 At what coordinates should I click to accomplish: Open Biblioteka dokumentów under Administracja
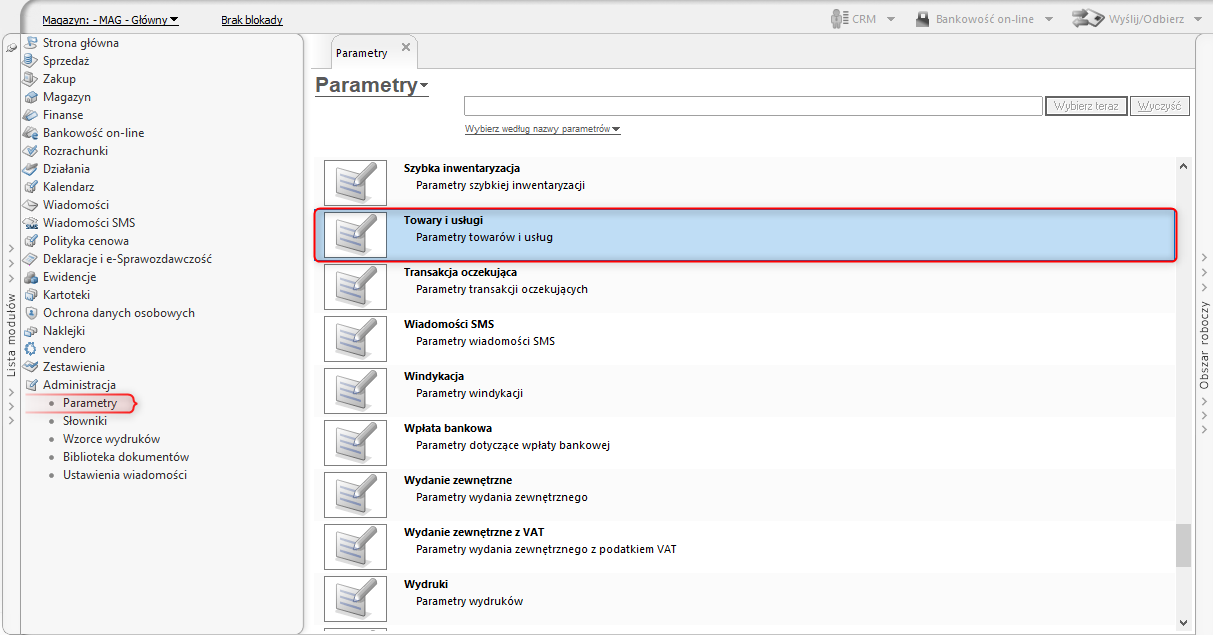click(126, 457)
